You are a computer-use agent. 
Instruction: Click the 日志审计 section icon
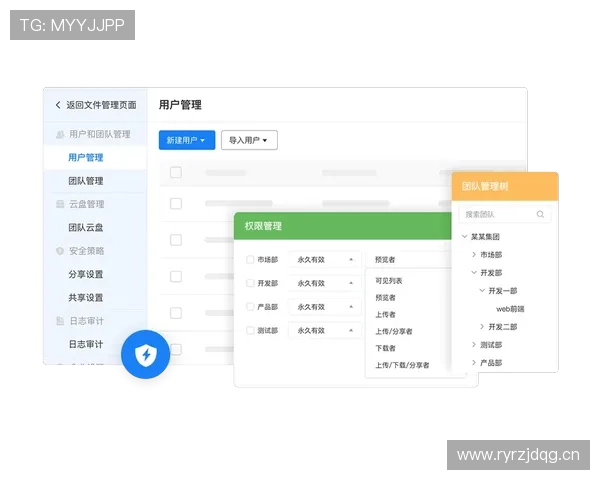[60, 321]
